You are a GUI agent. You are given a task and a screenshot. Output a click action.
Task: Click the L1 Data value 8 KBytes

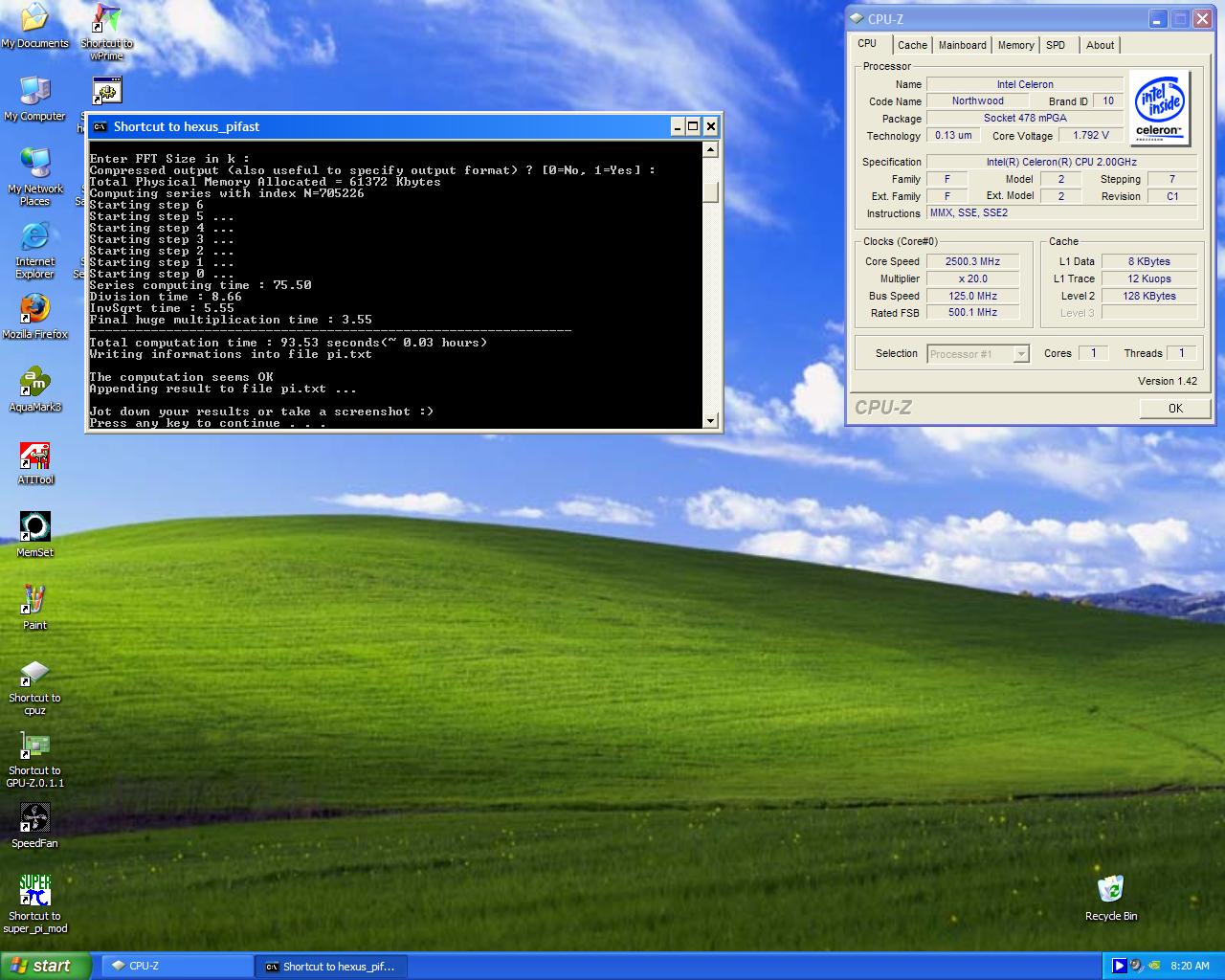click(1148, 261)
